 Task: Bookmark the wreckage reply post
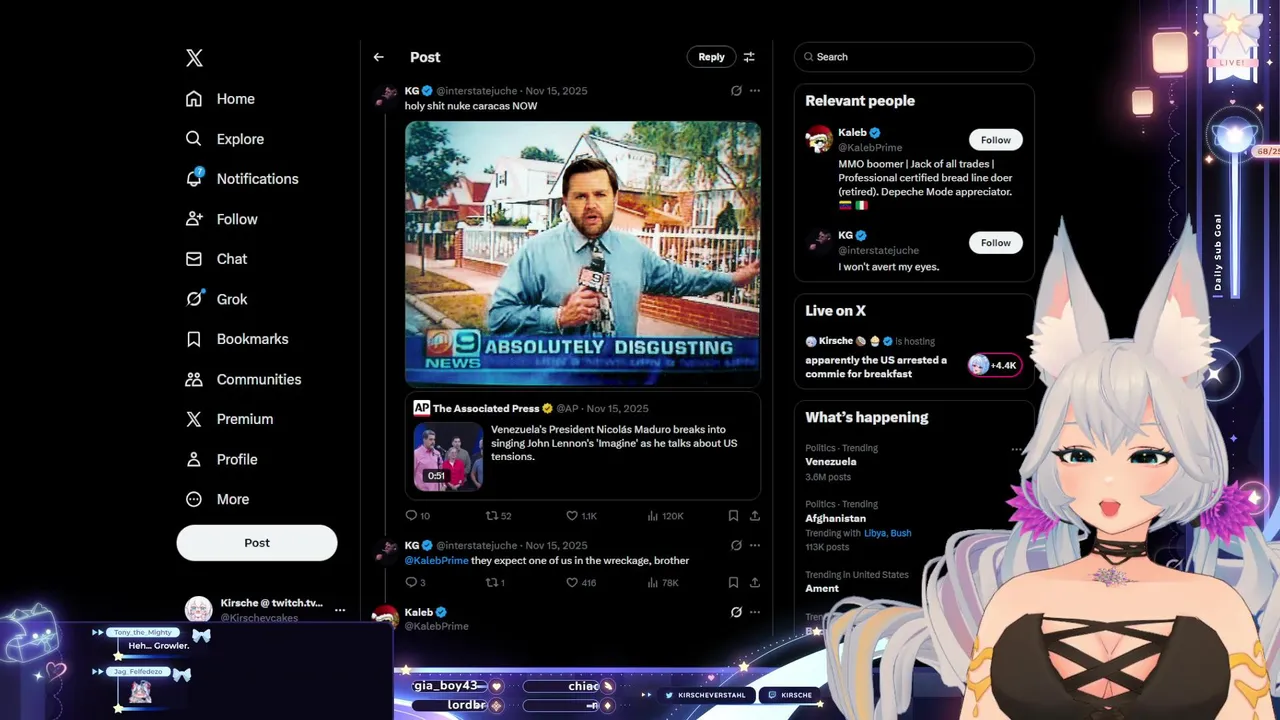pos(733,583)
